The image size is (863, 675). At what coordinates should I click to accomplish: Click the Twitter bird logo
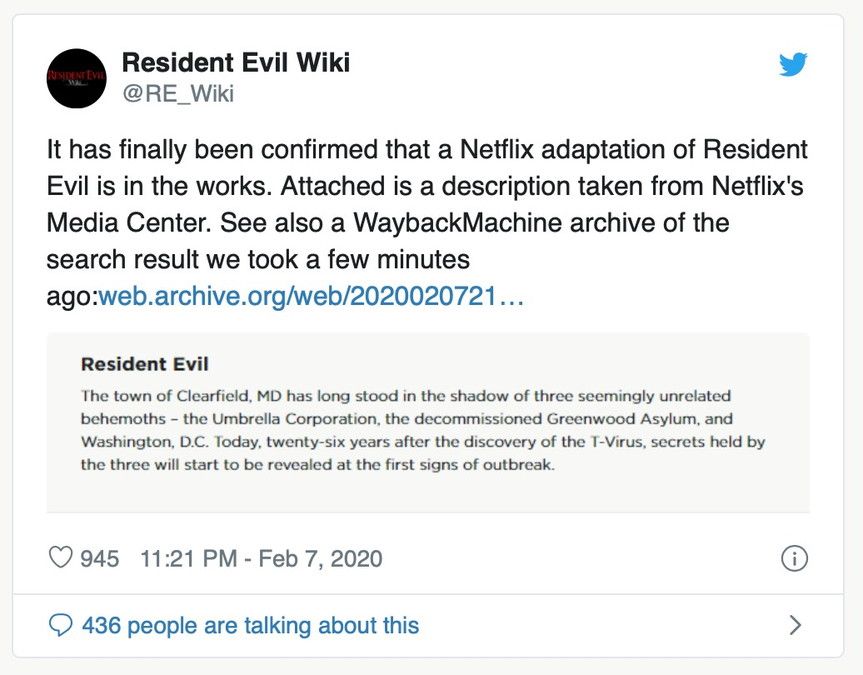coord(793,64)
